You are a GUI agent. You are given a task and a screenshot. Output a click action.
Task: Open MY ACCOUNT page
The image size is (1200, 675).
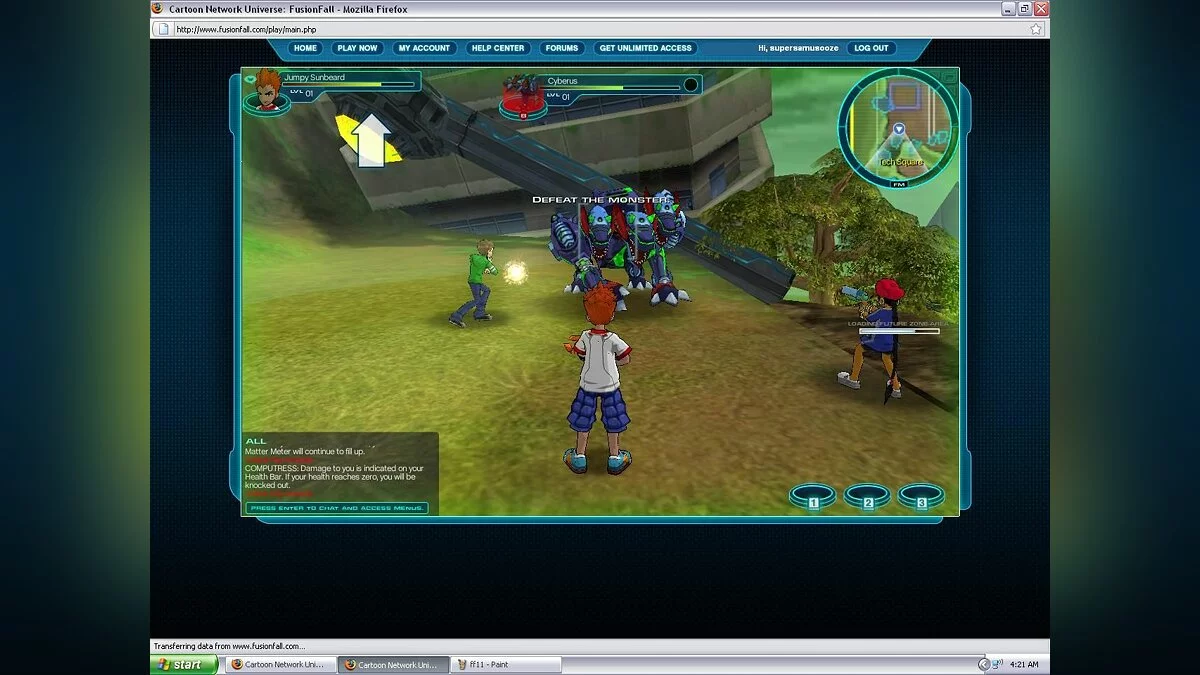[424, 48]
